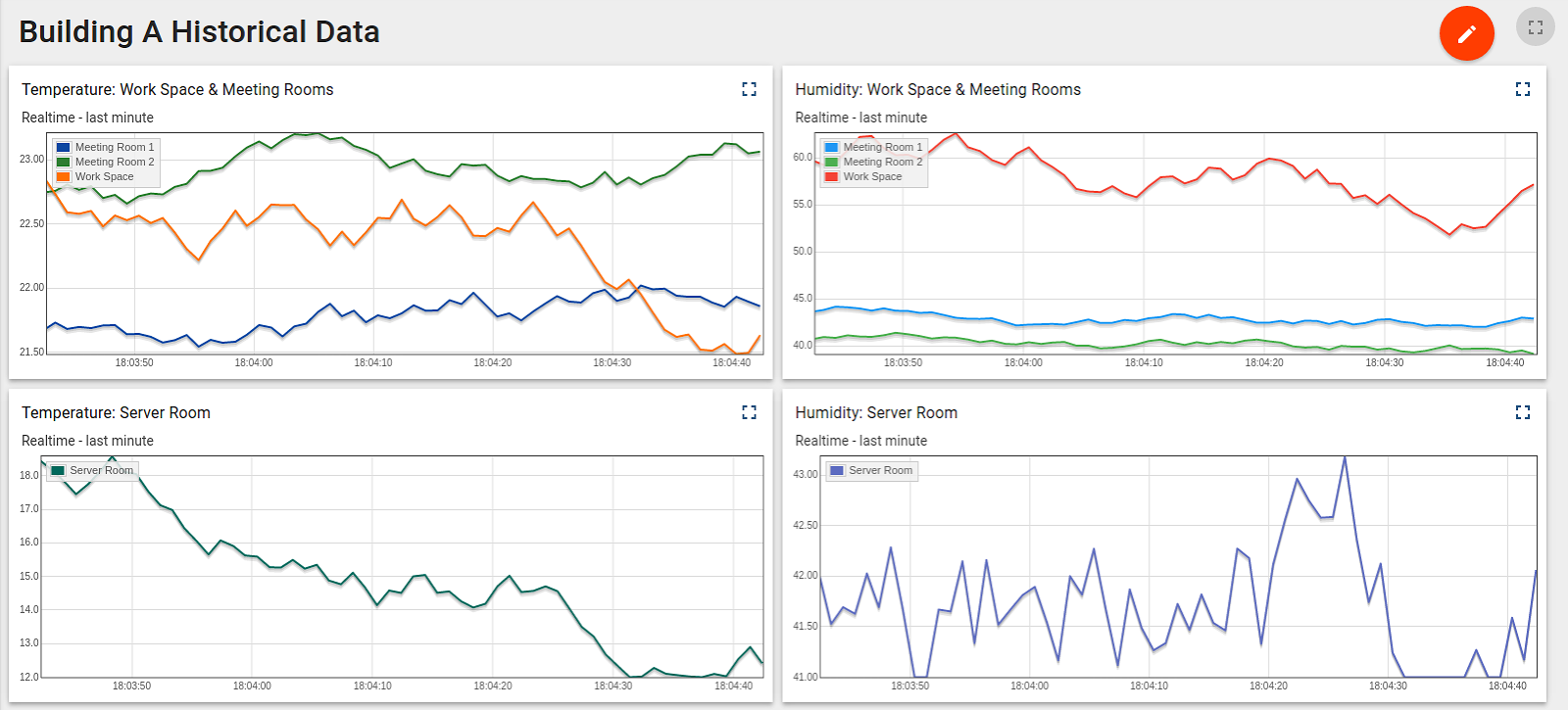Click the Building A Historical Data title

coord(199,32)
